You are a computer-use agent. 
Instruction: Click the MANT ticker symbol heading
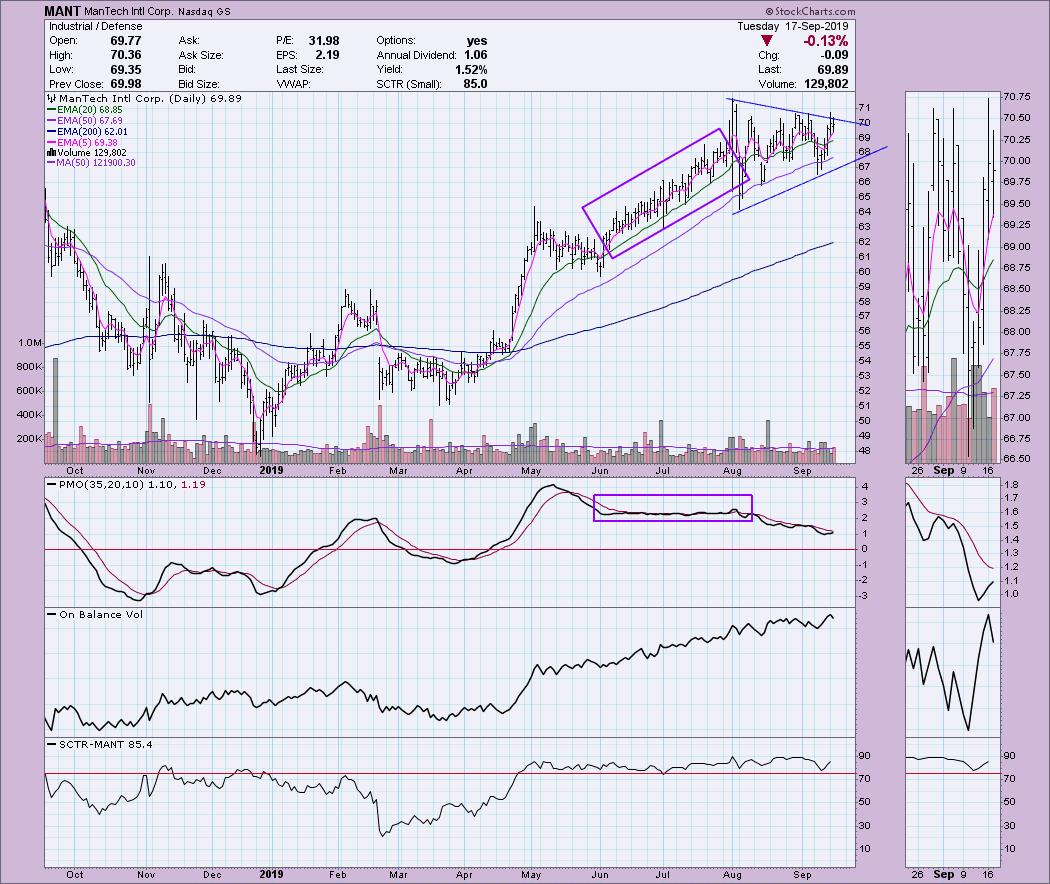[x=62, y=11]
